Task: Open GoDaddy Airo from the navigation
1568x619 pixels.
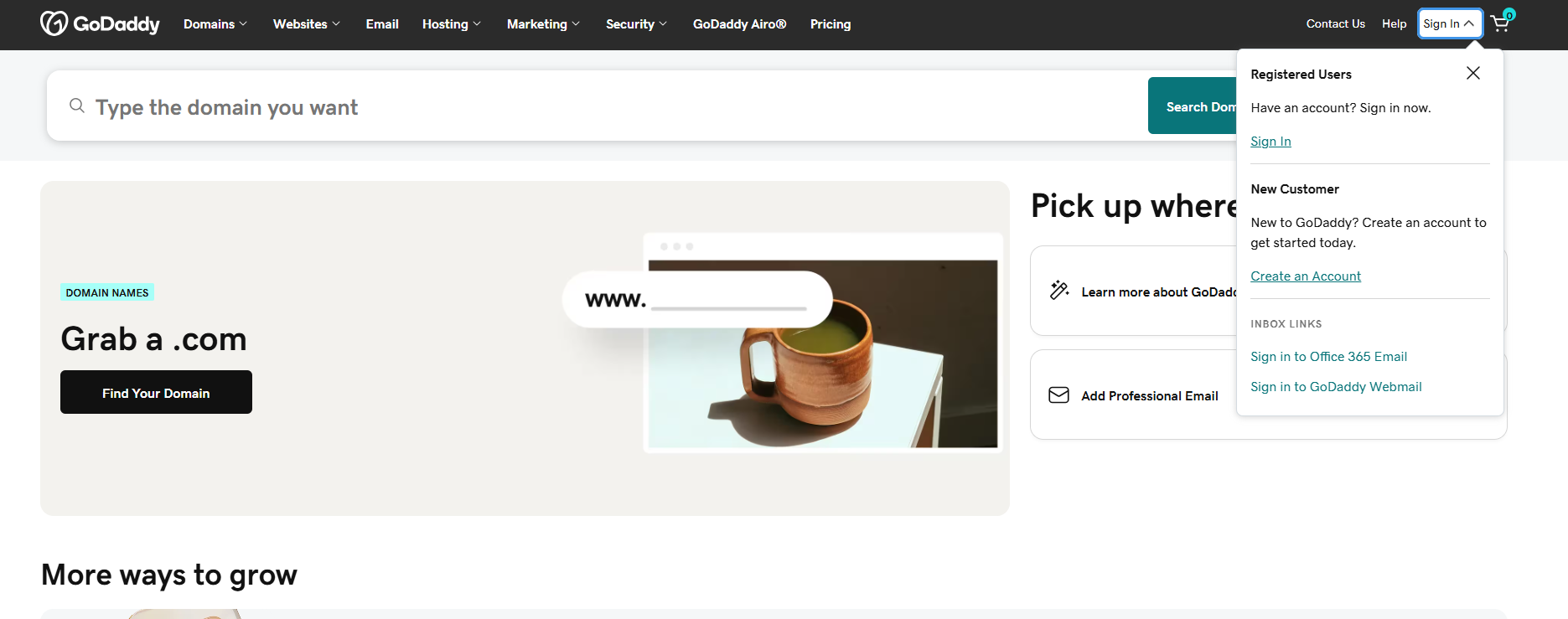Action: point(739,24)
